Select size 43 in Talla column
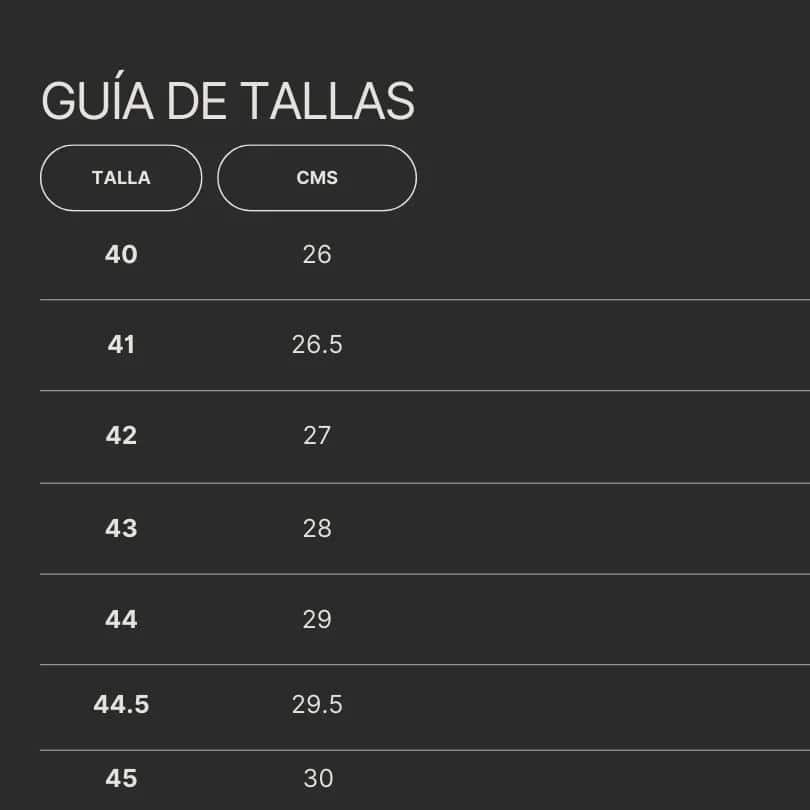810x810 pixels. tap(121, 528)
